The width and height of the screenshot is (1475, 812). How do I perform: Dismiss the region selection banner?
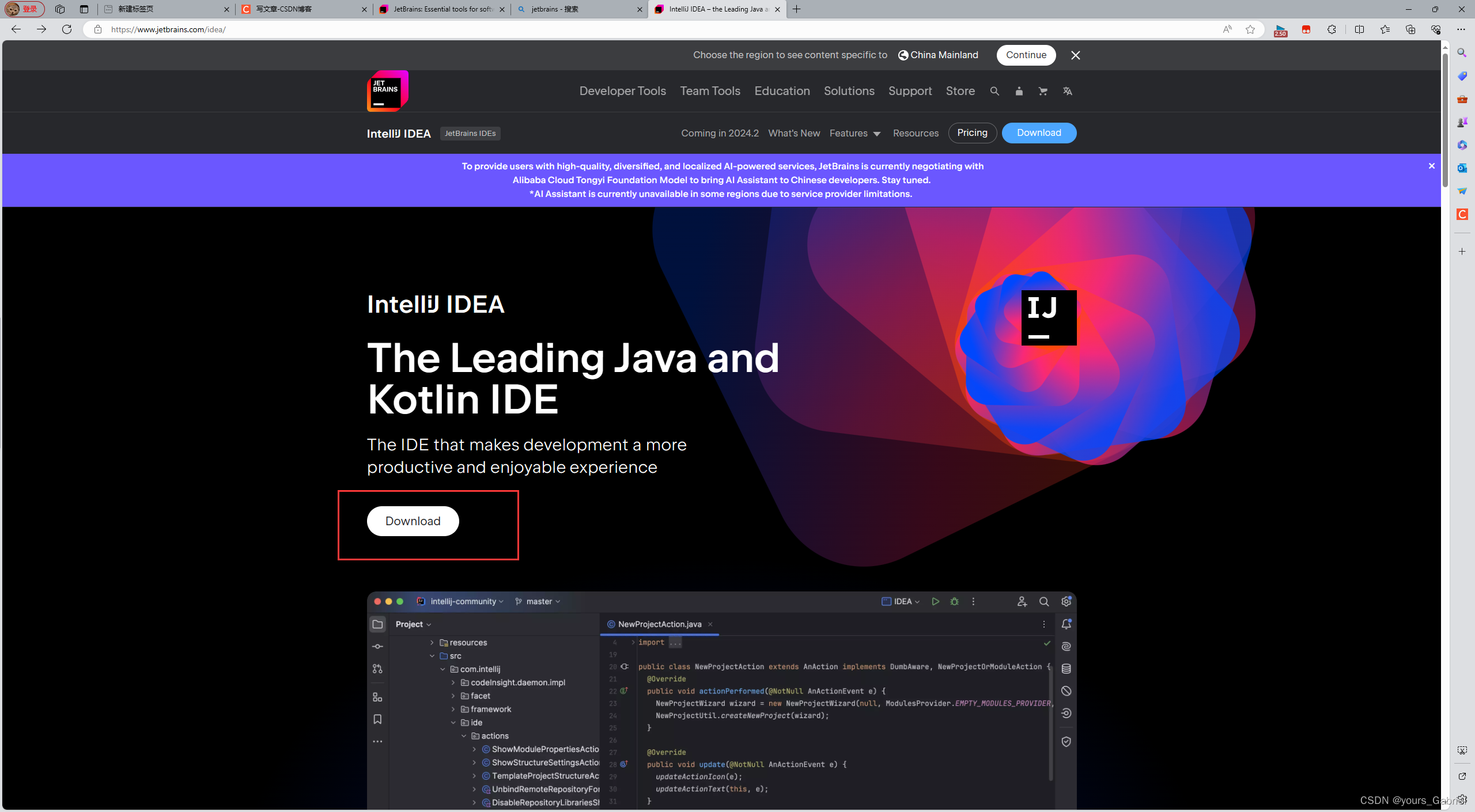click(x=1075, y=55)
